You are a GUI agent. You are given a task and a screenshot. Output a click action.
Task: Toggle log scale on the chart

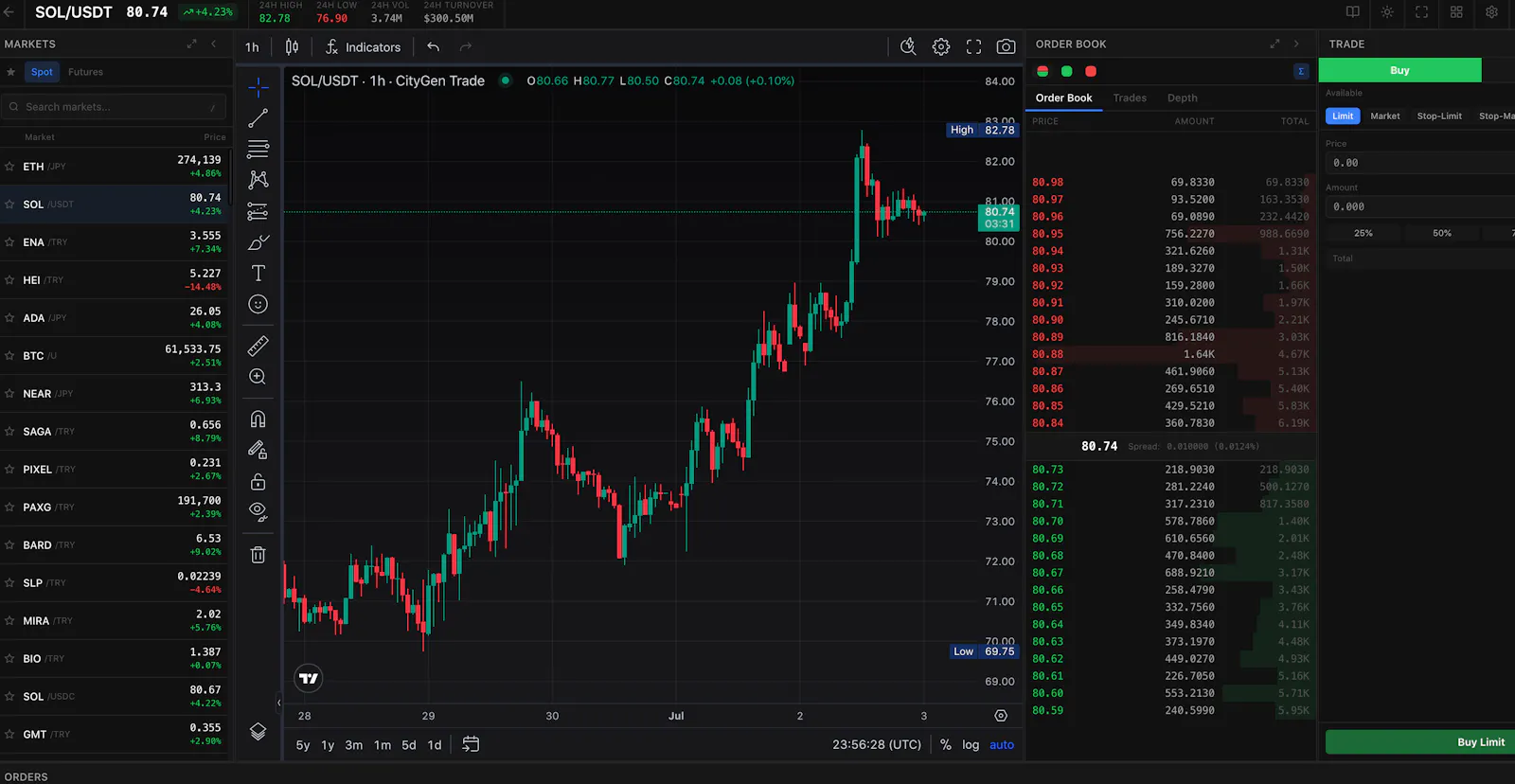point(971,745)
